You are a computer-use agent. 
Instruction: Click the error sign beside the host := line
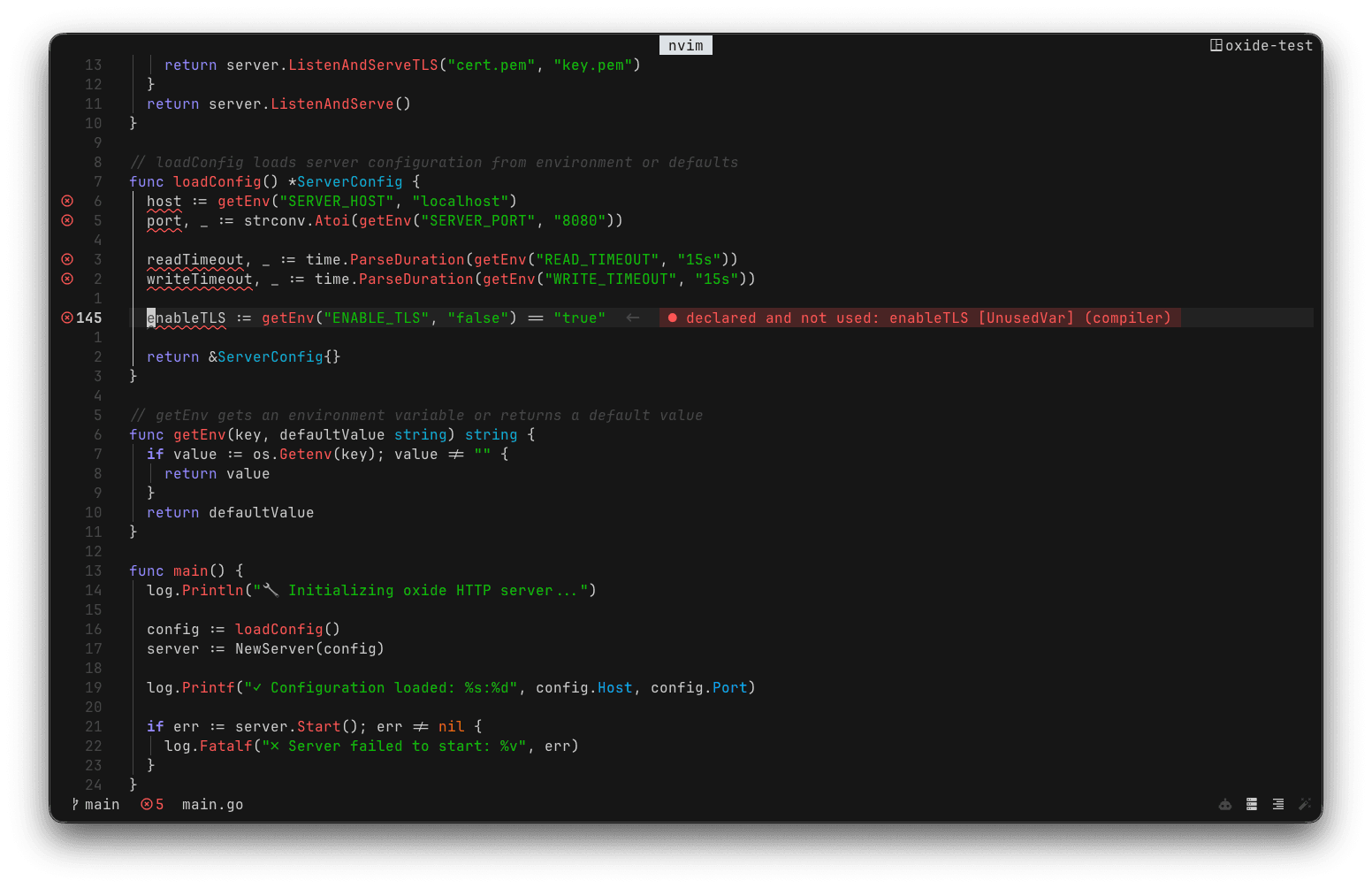[x=67, y=201]
